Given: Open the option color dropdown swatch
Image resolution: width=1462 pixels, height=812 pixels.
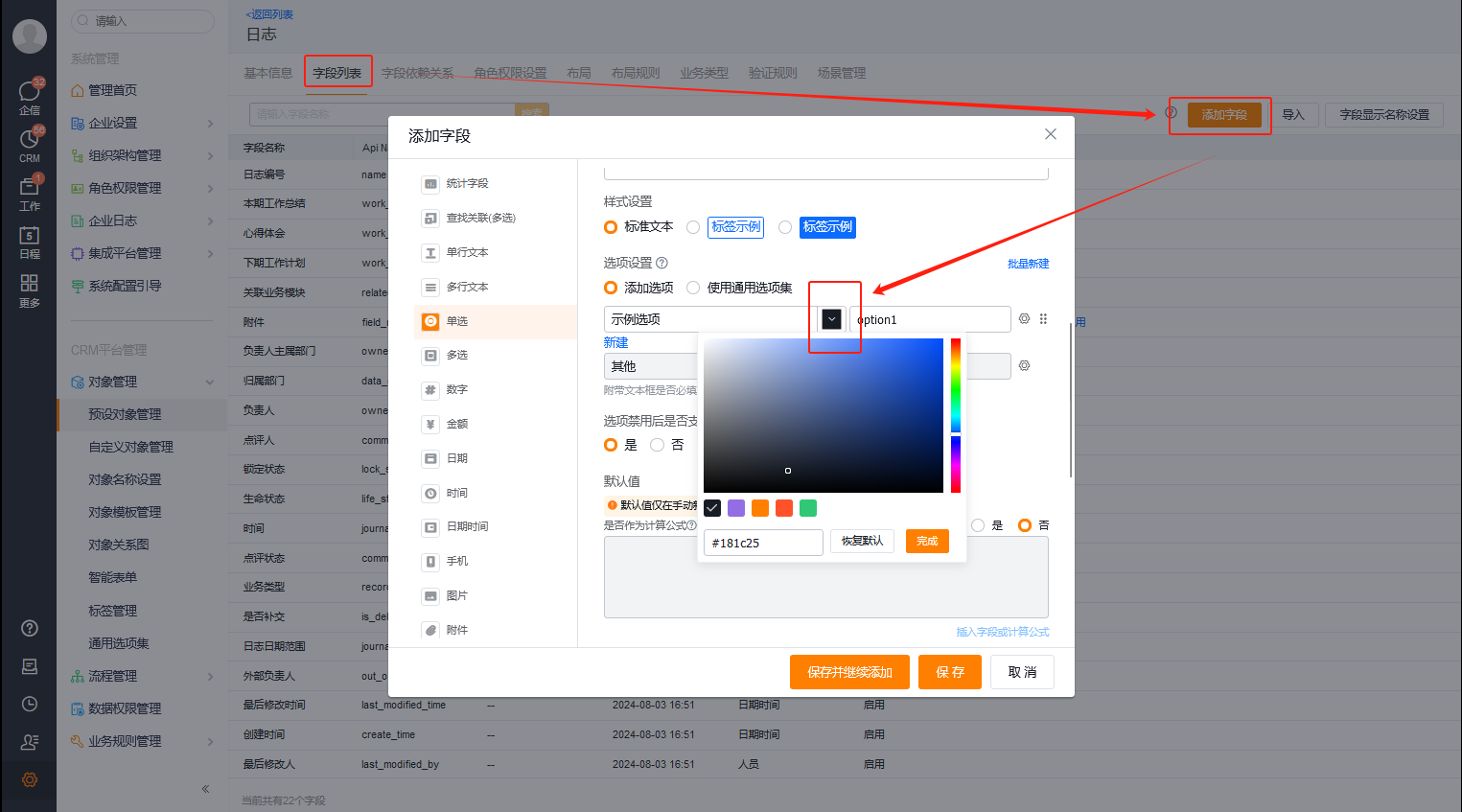Looking at the screenshot, I should 831,319.
